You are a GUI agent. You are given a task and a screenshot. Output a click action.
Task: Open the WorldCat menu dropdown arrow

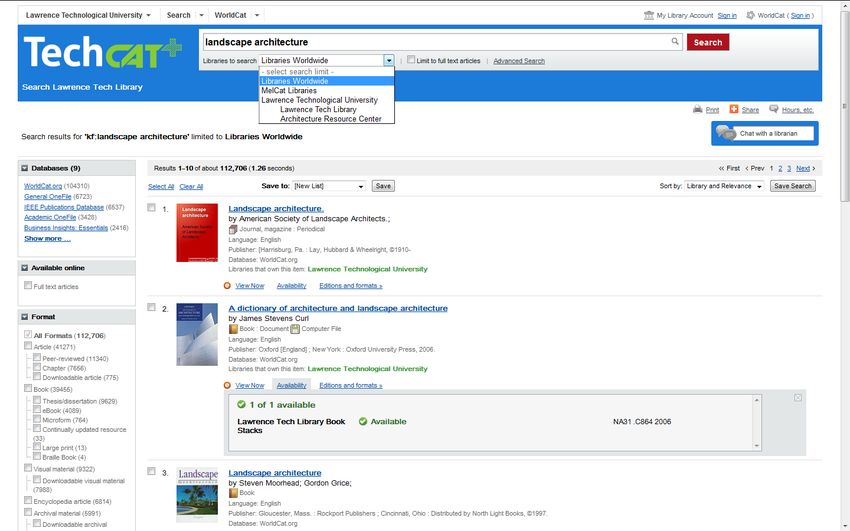coord(257,15)
